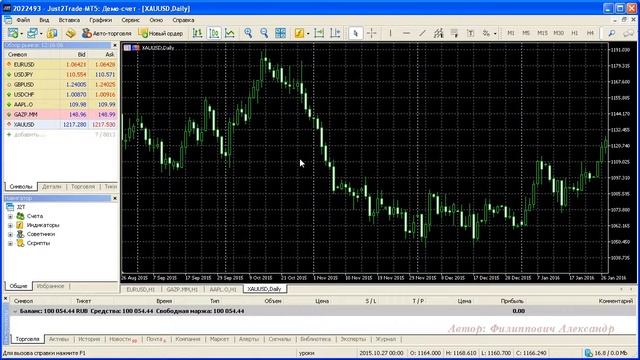This screenshot has width=640, height=360.
Task: Set timeframe to H1
Action: pyautogui.click(x=574, y=33)
